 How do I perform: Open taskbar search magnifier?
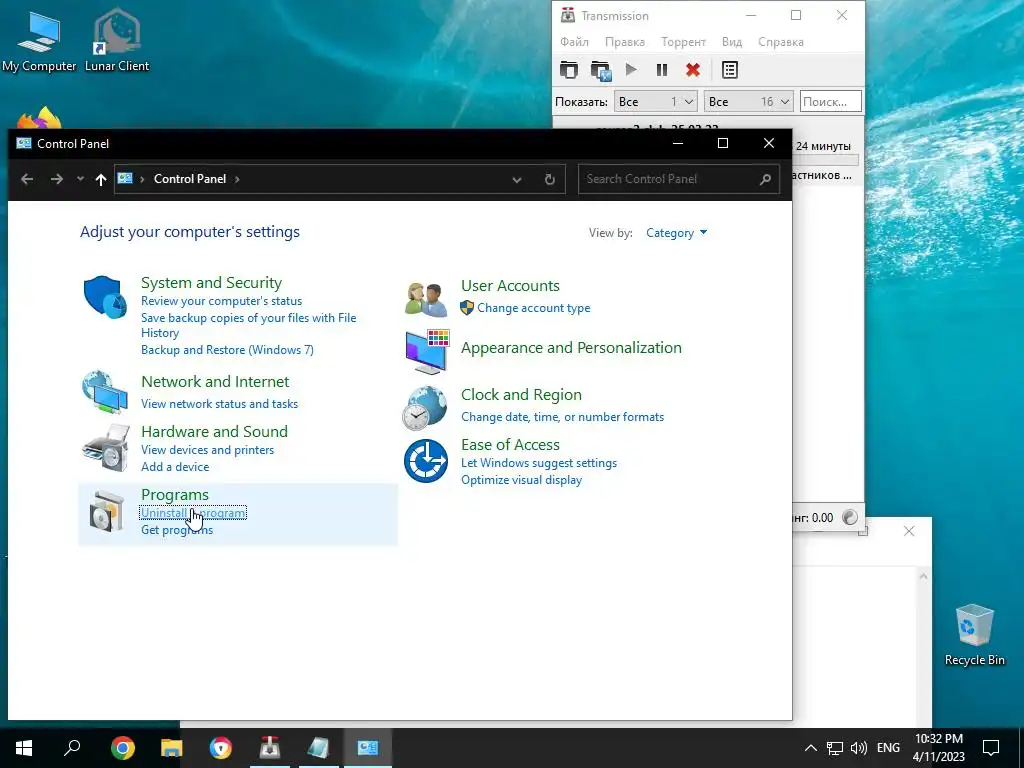(x=72, y=747)
